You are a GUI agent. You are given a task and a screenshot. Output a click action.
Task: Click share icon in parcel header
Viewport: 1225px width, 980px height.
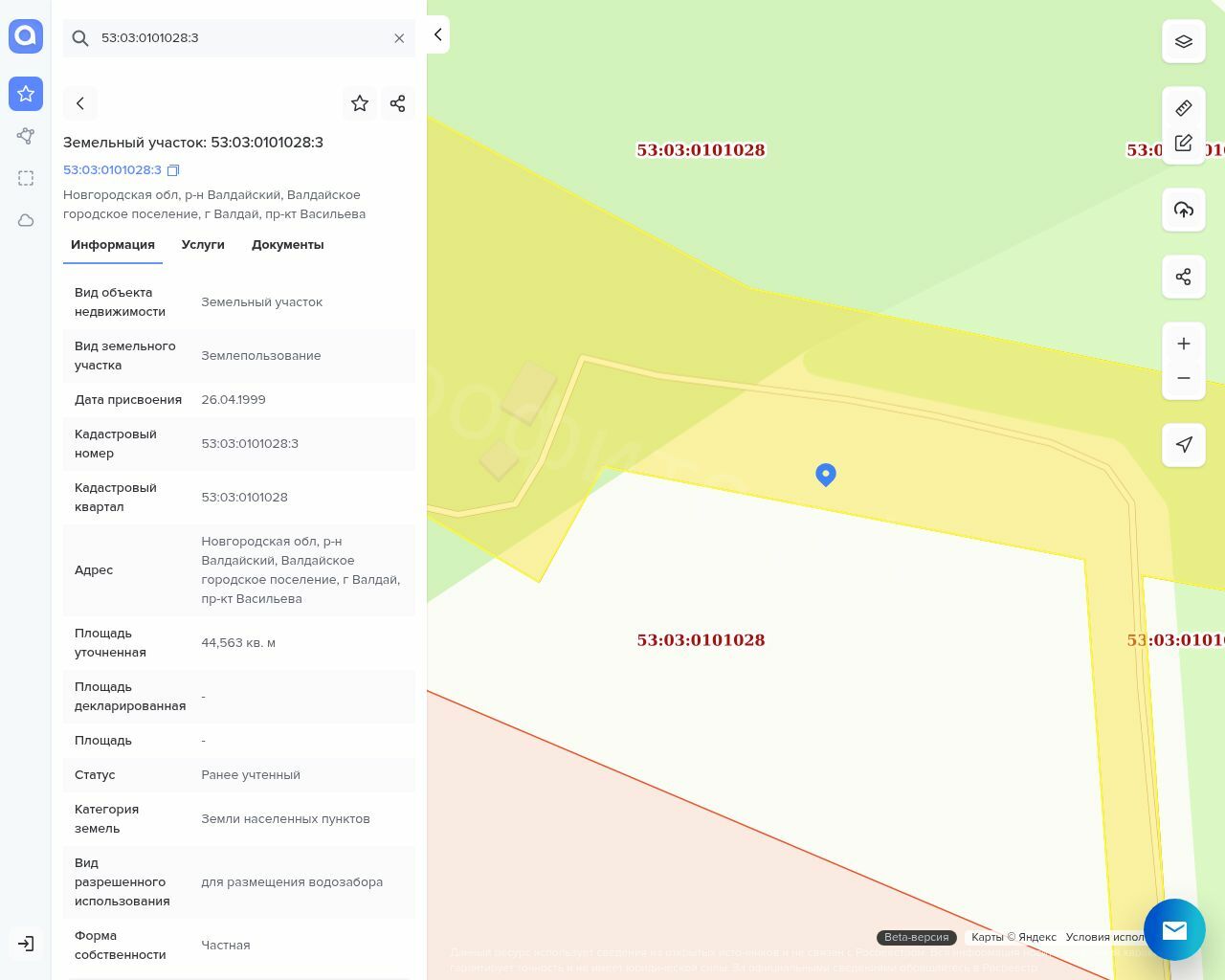398,103
